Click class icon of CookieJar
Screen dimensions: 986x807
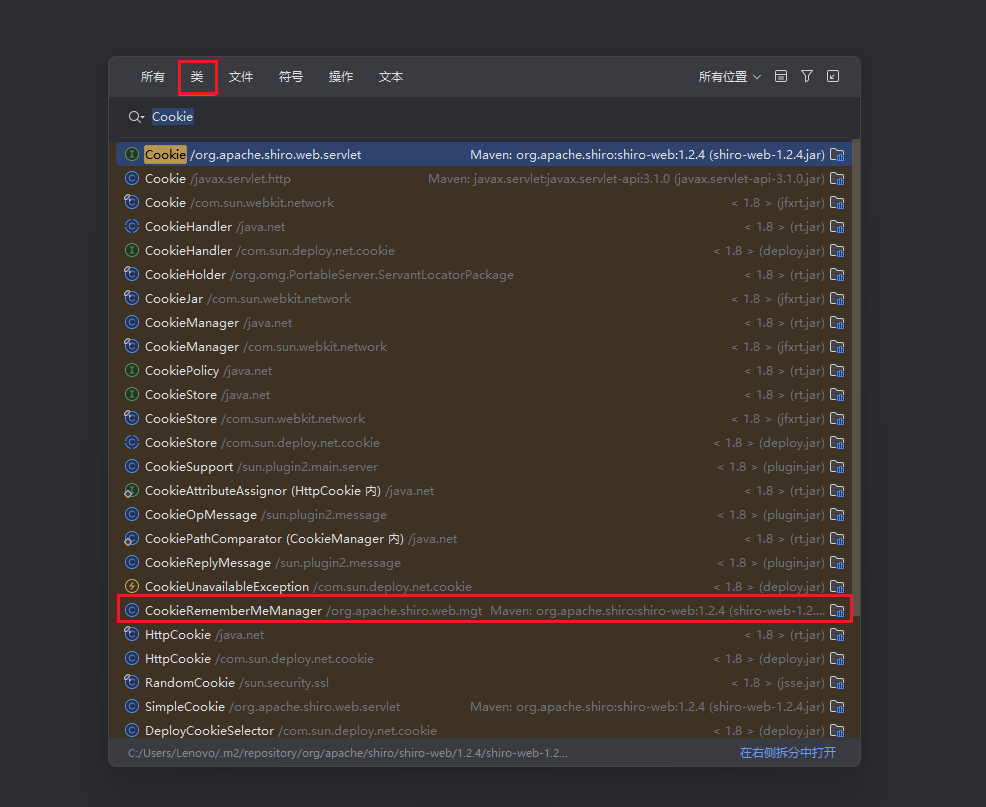pyautogui.click(x=131, y=299)
